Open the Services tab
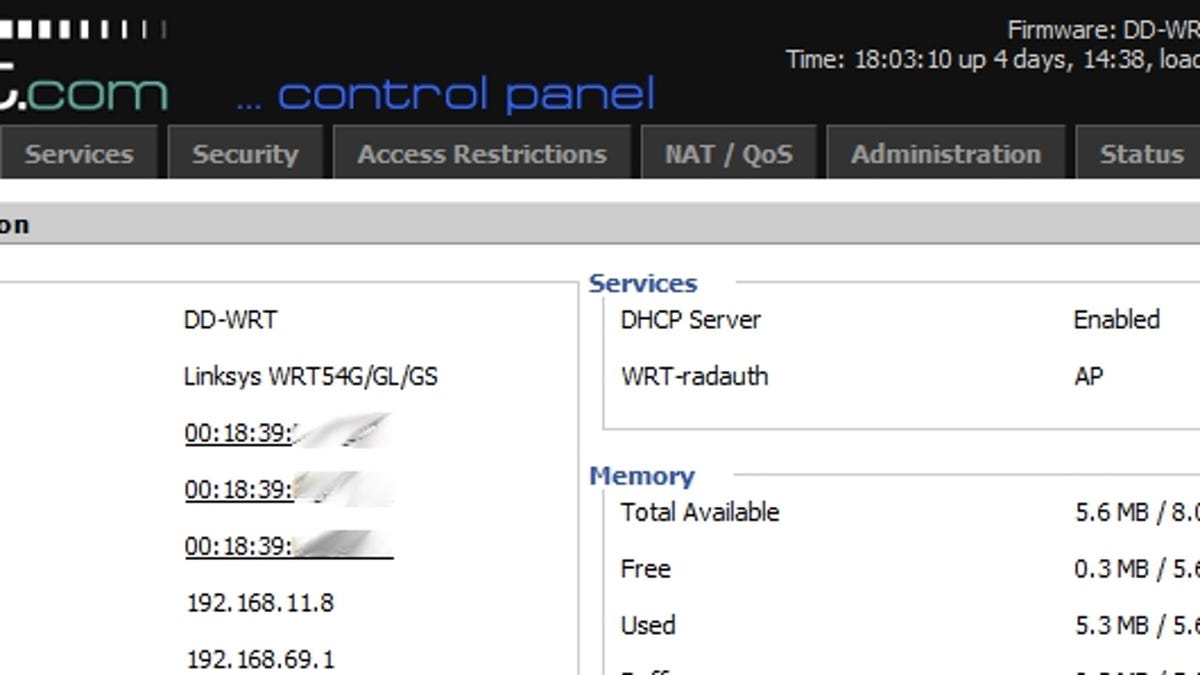The image size is (1200, 675). pyautogui.click(x=78, y=153)
